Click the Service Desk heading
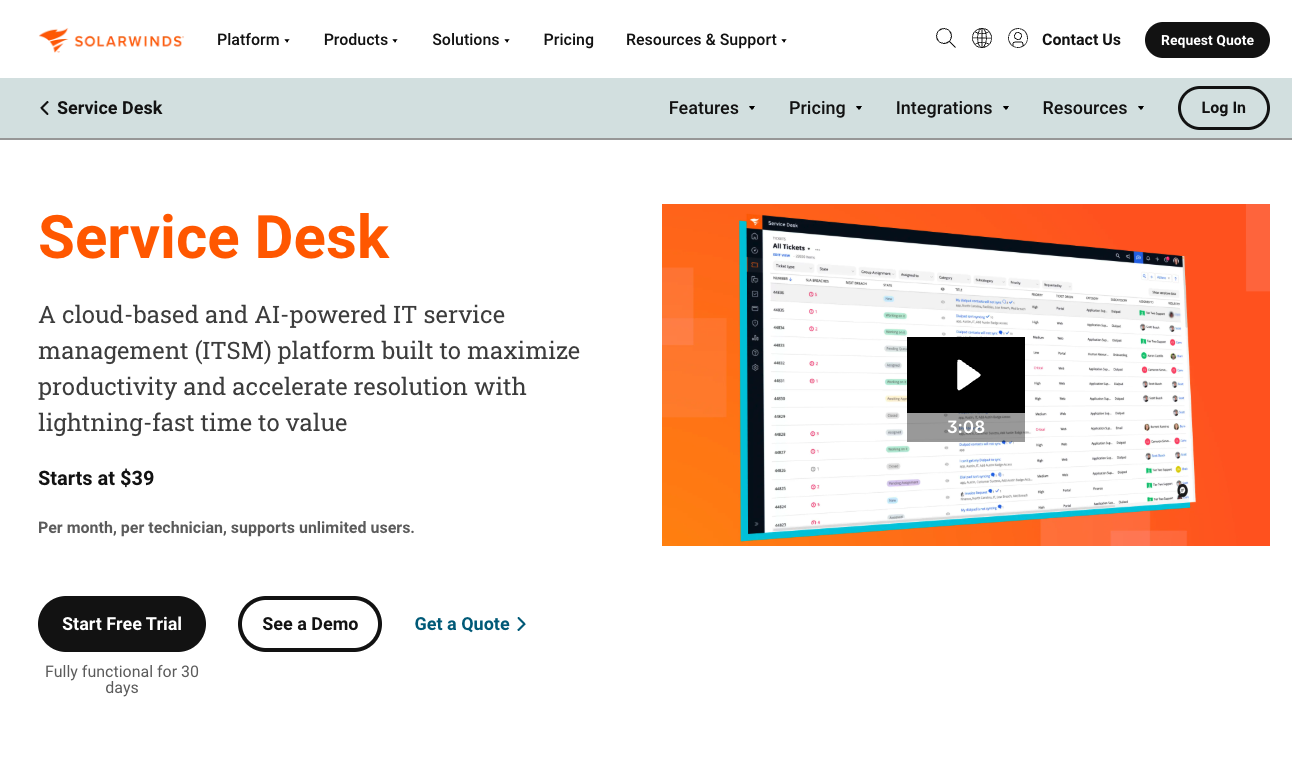Viewport: 1292px width, 757px height. 214,237
